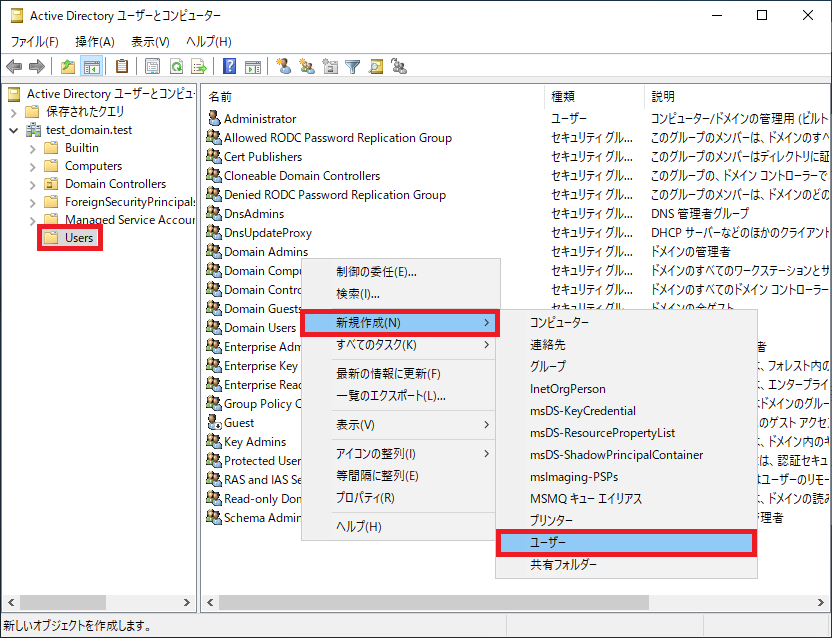
Task: Click the Guest account icon
Action: pos(214,423)
